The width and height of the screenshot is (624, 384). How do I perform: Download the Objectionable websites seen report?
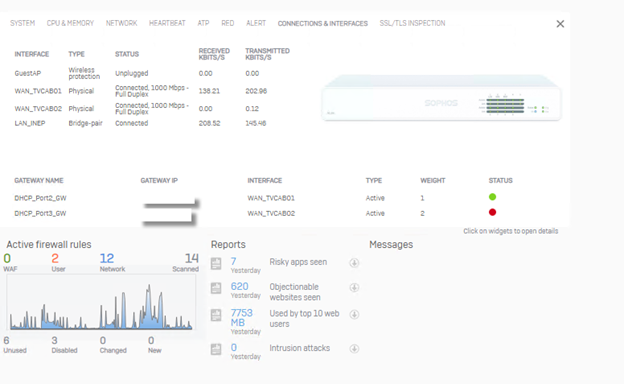click(354, 287)
